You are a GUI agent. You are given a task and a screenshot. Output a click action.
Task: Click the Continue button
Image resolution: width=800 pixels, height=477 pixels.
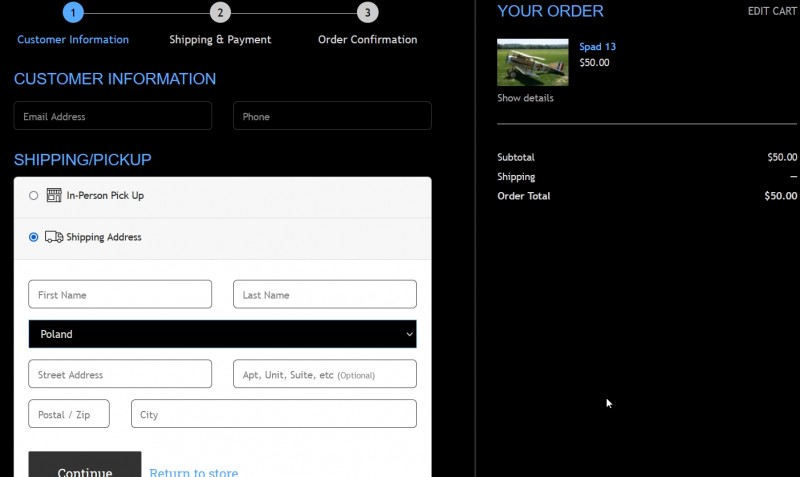tap(85, 465)
